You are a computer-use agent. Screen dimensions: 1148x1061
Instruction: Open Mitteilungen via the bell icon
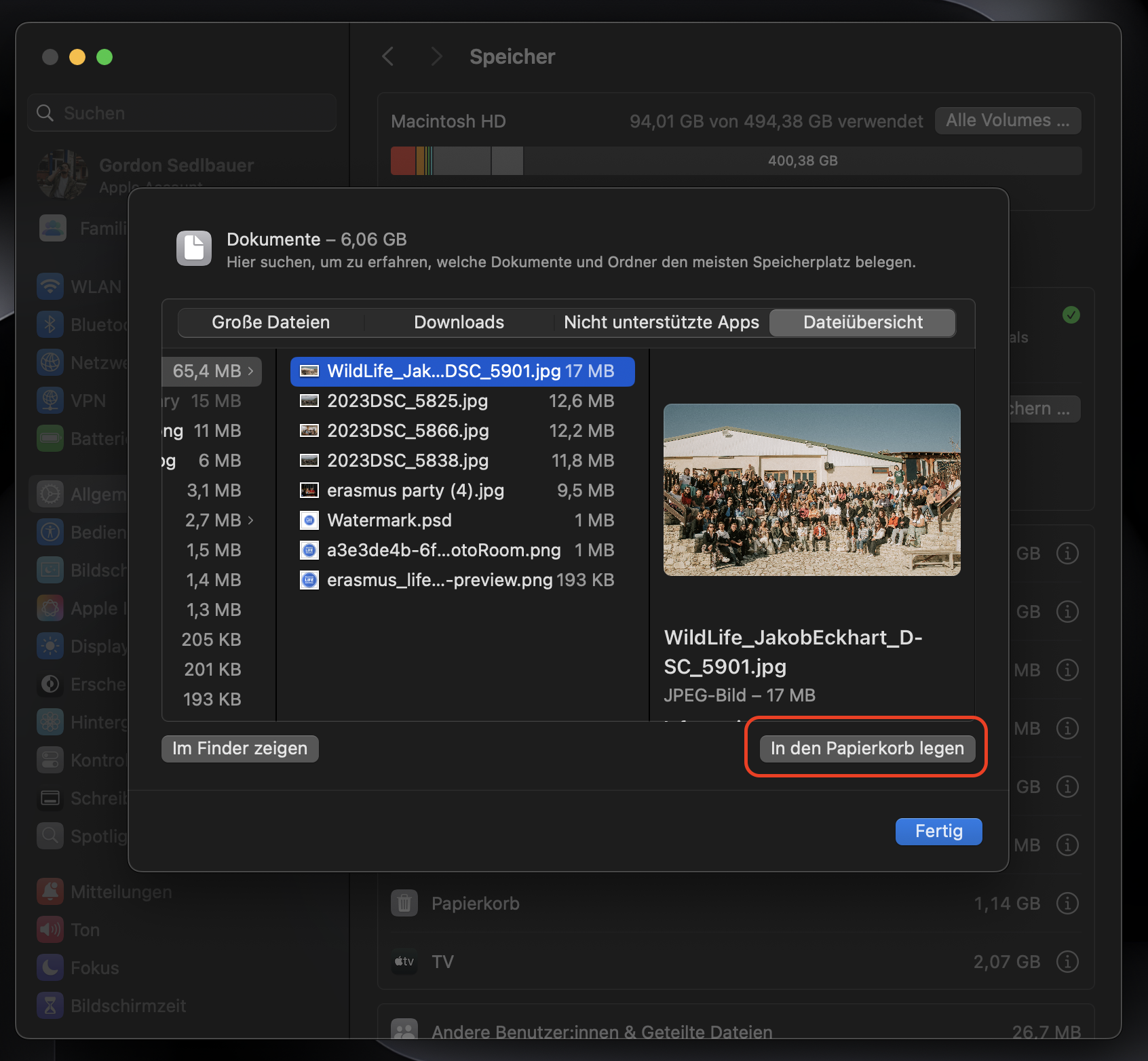pos(50,891)
